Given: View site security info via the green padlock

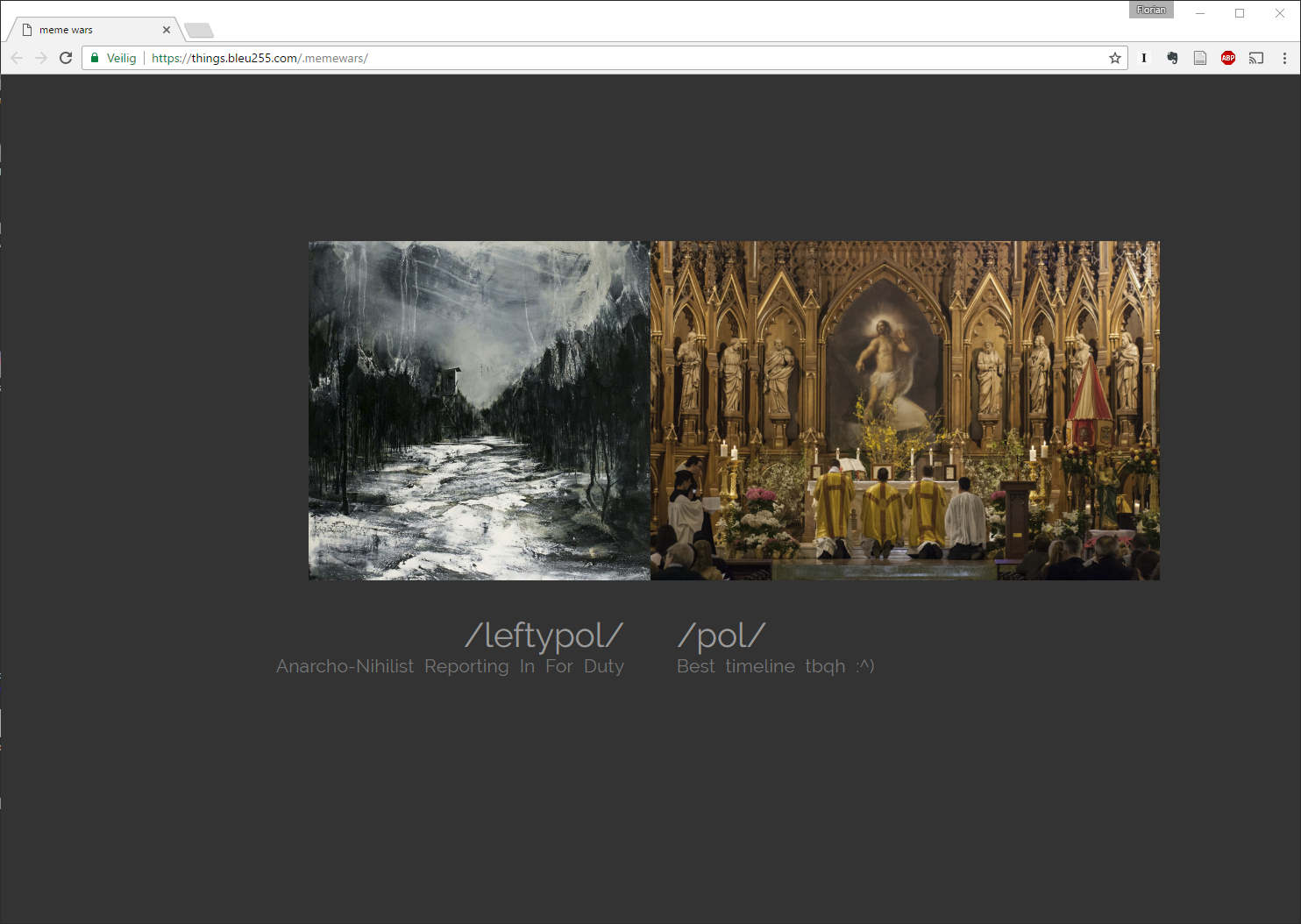Looking at the screenshot, I should coord(95,58).
